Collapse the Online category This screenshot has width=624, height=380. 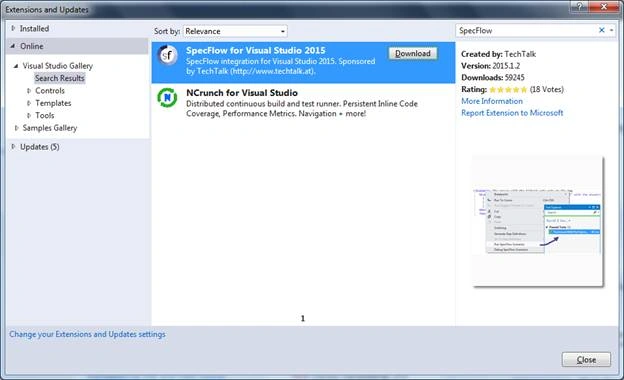(x=13, y=46)
